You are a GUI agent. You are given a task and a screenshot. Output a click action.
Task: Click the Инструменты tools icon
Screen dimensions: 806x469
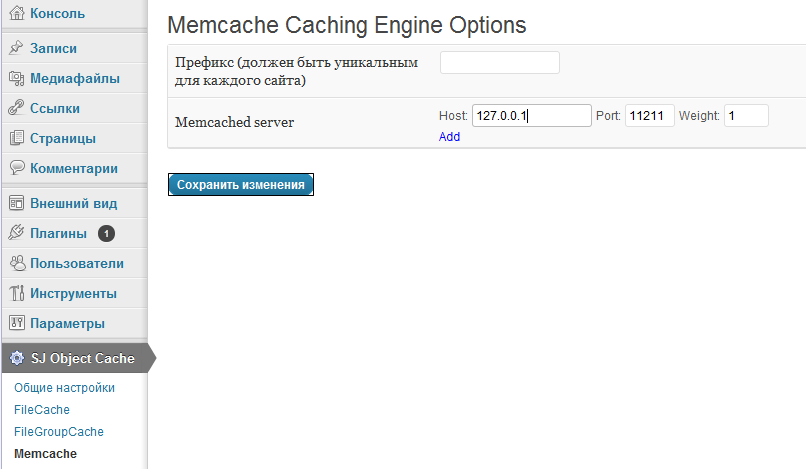(x=16, y=293)
